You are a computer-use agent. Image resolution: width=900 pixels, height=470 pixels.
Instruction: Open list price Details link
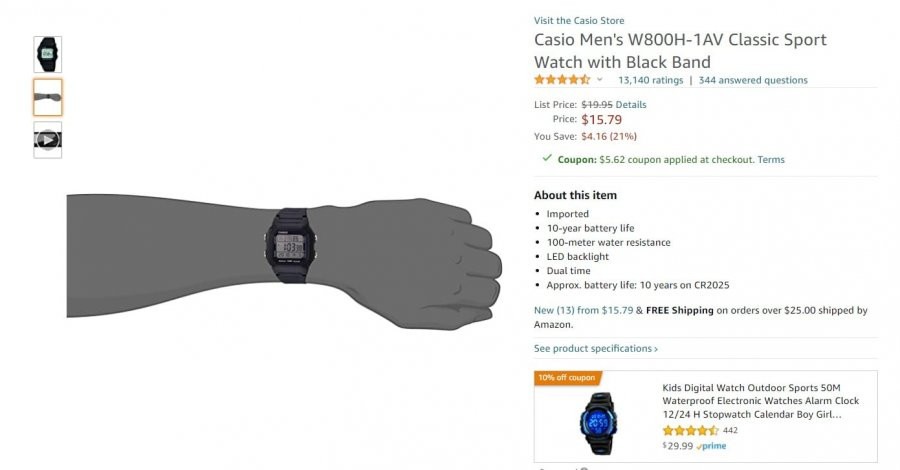[631, 104]
